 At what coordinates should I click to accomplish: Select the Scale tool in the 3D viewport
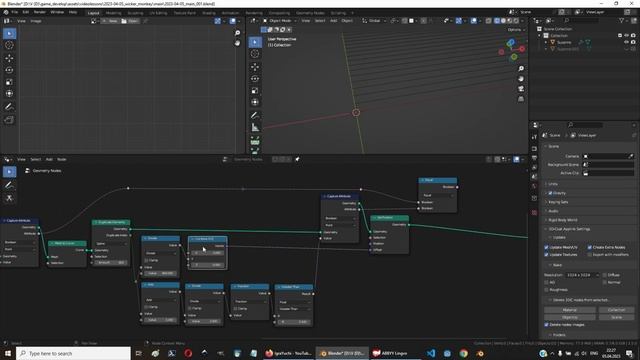255,90
